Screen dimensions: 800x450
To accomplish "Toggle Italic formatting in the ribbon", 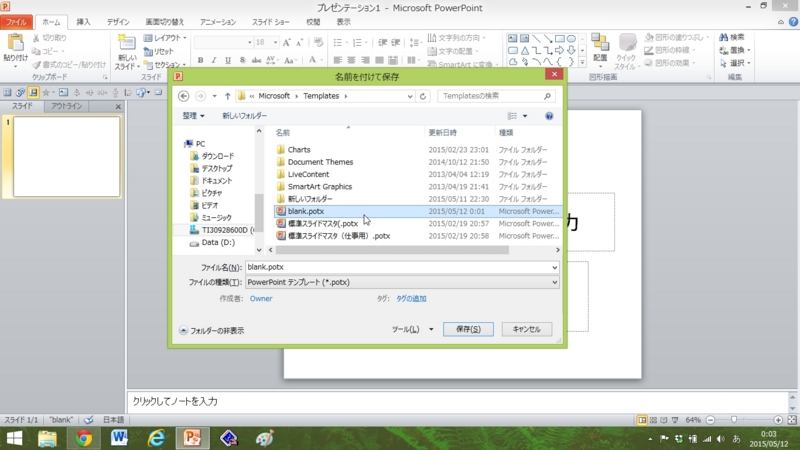I will (214, 60).
